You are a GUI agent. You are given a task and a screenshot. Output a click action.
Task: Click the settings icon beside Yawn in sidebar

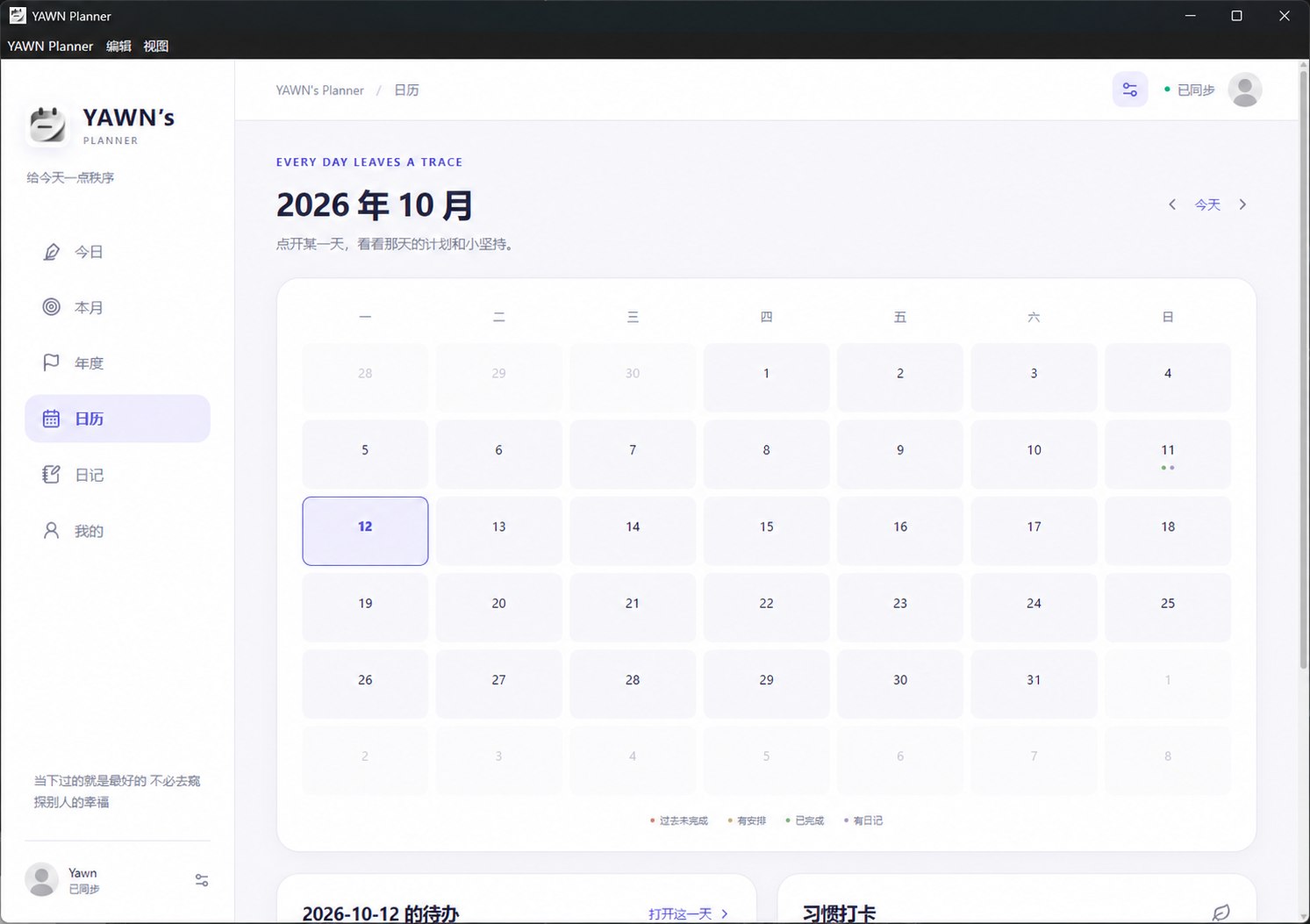(202, 880)
